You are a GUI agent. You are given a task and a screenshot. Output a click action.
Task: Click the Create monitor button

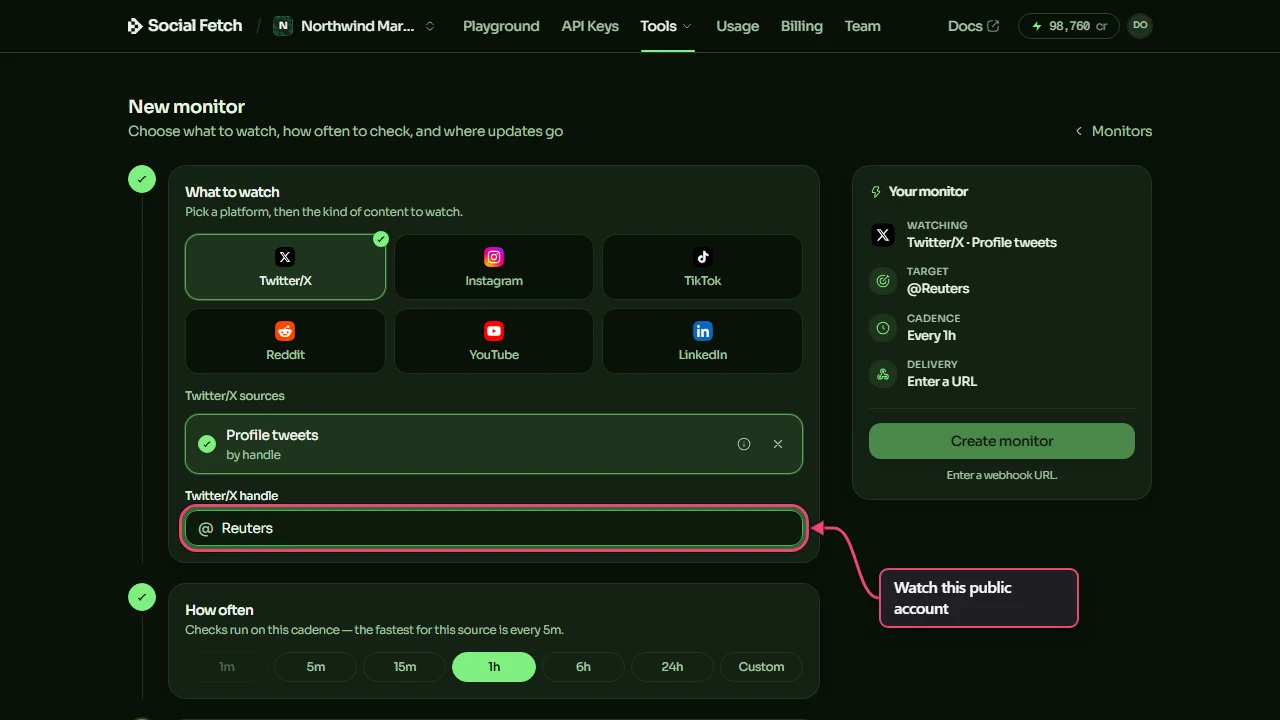point(1002,441)
